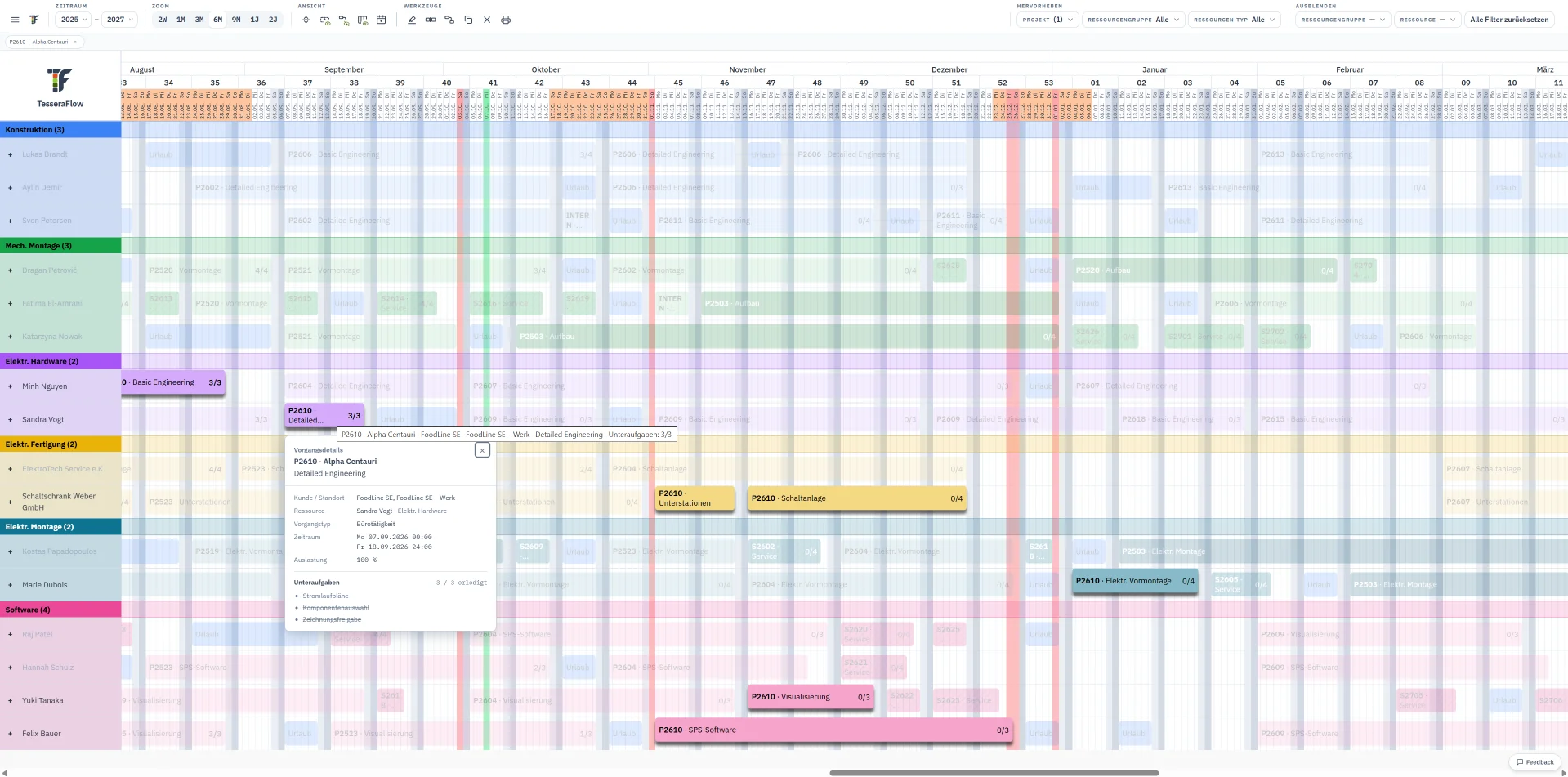The width and height of the screenshot is (1568, 777).
Task: Select the Elektr. Hardware (2) group header
Action: [60, 361]
